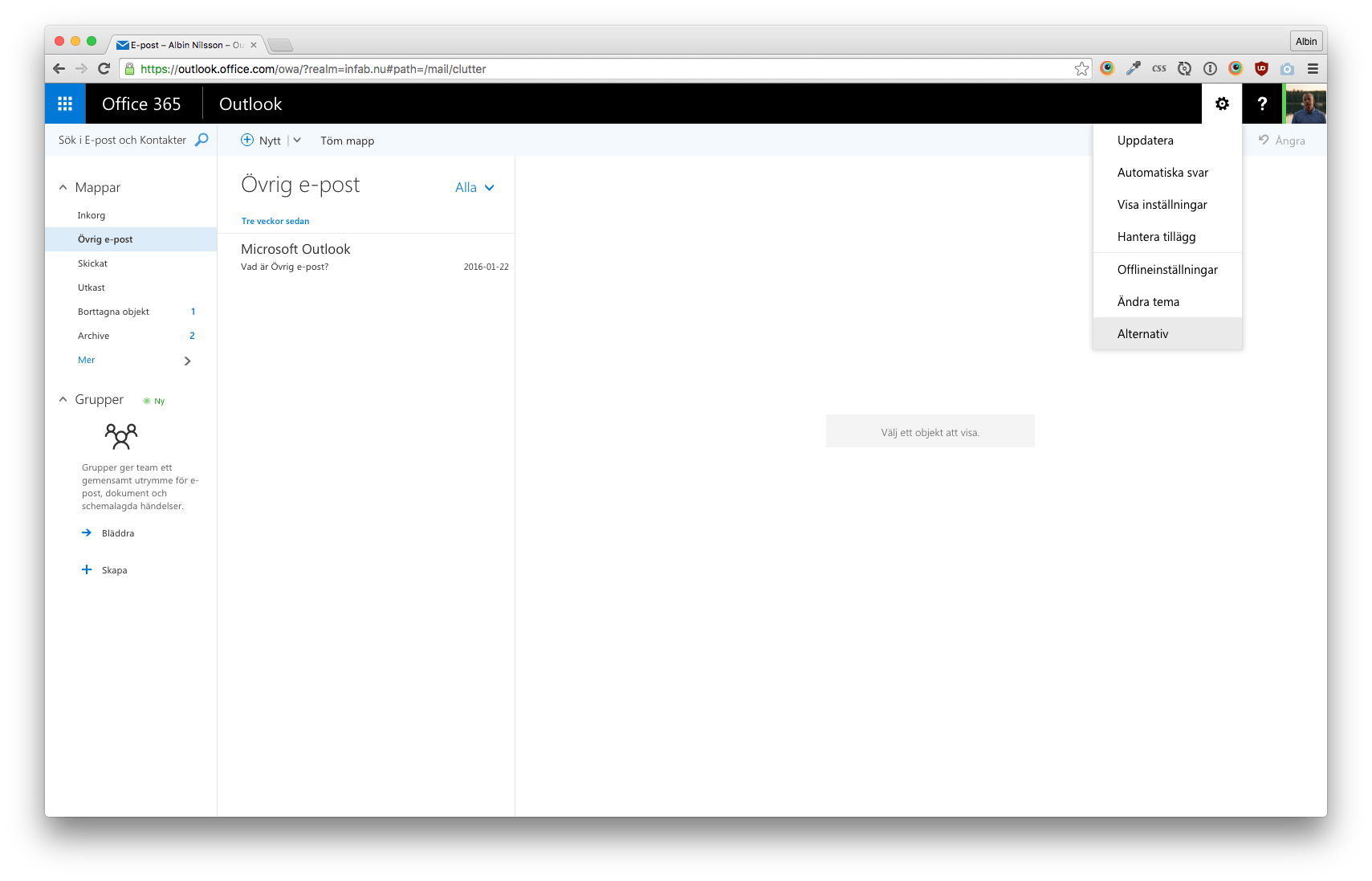Open the Inkorg folder
This screenshot has height=881, width=1372.
[92, 215]
